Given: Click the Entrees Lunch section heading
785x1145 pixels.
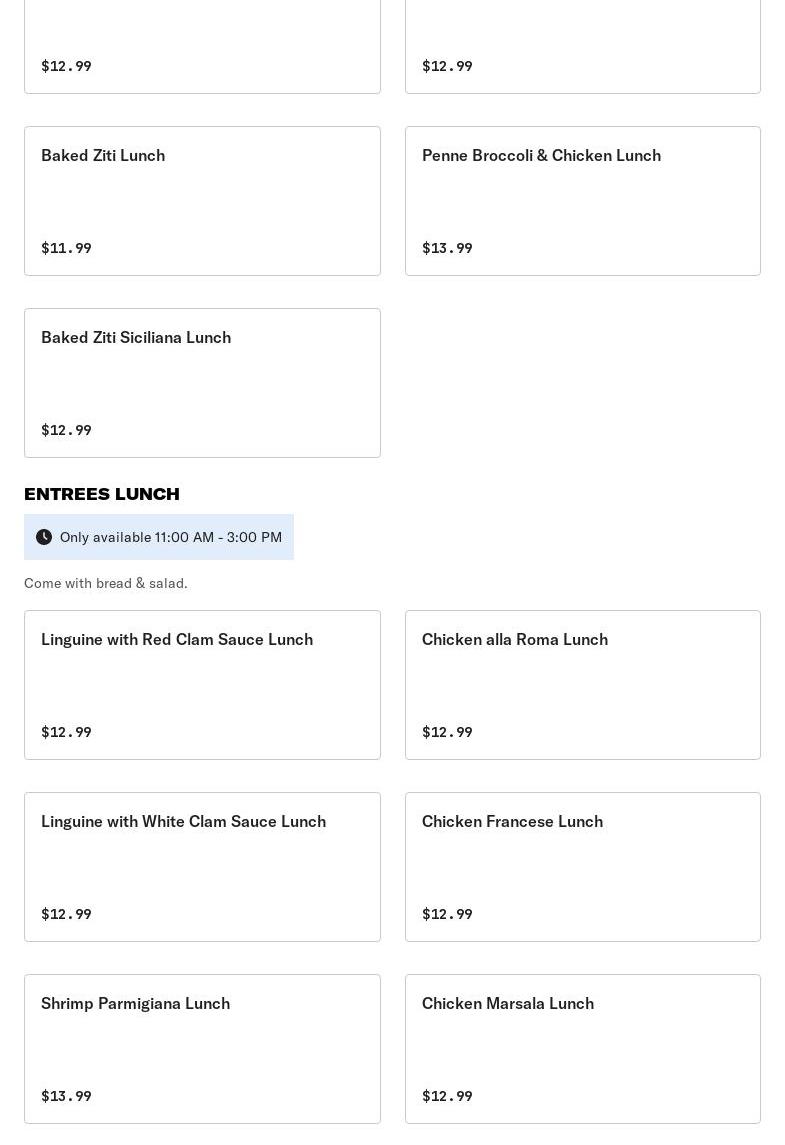Looking at the screenshot, I should pos(102,494).
